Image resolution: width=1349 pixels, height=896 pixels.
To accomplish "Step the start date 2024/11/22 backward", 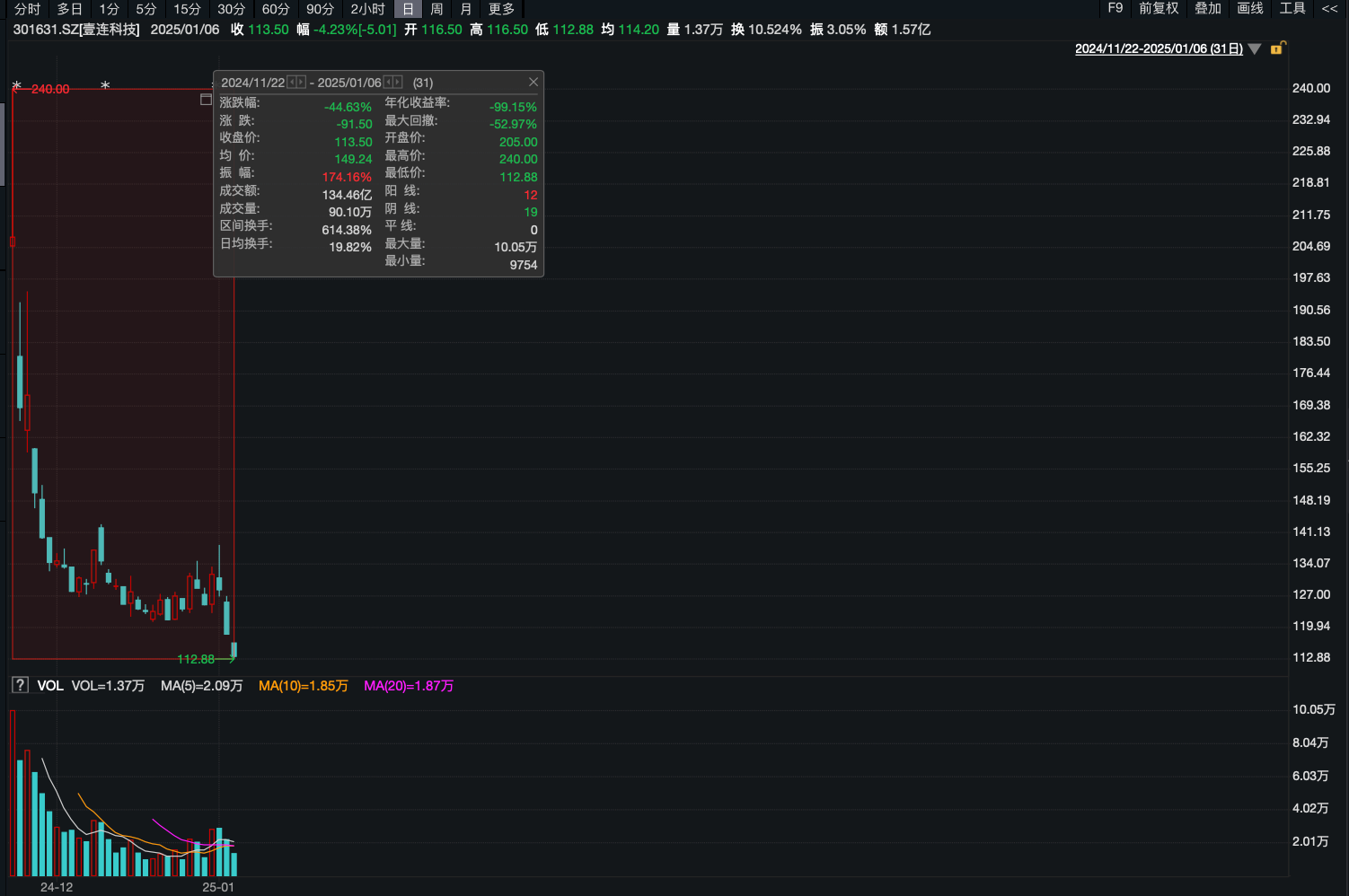I will pos(292,82).
